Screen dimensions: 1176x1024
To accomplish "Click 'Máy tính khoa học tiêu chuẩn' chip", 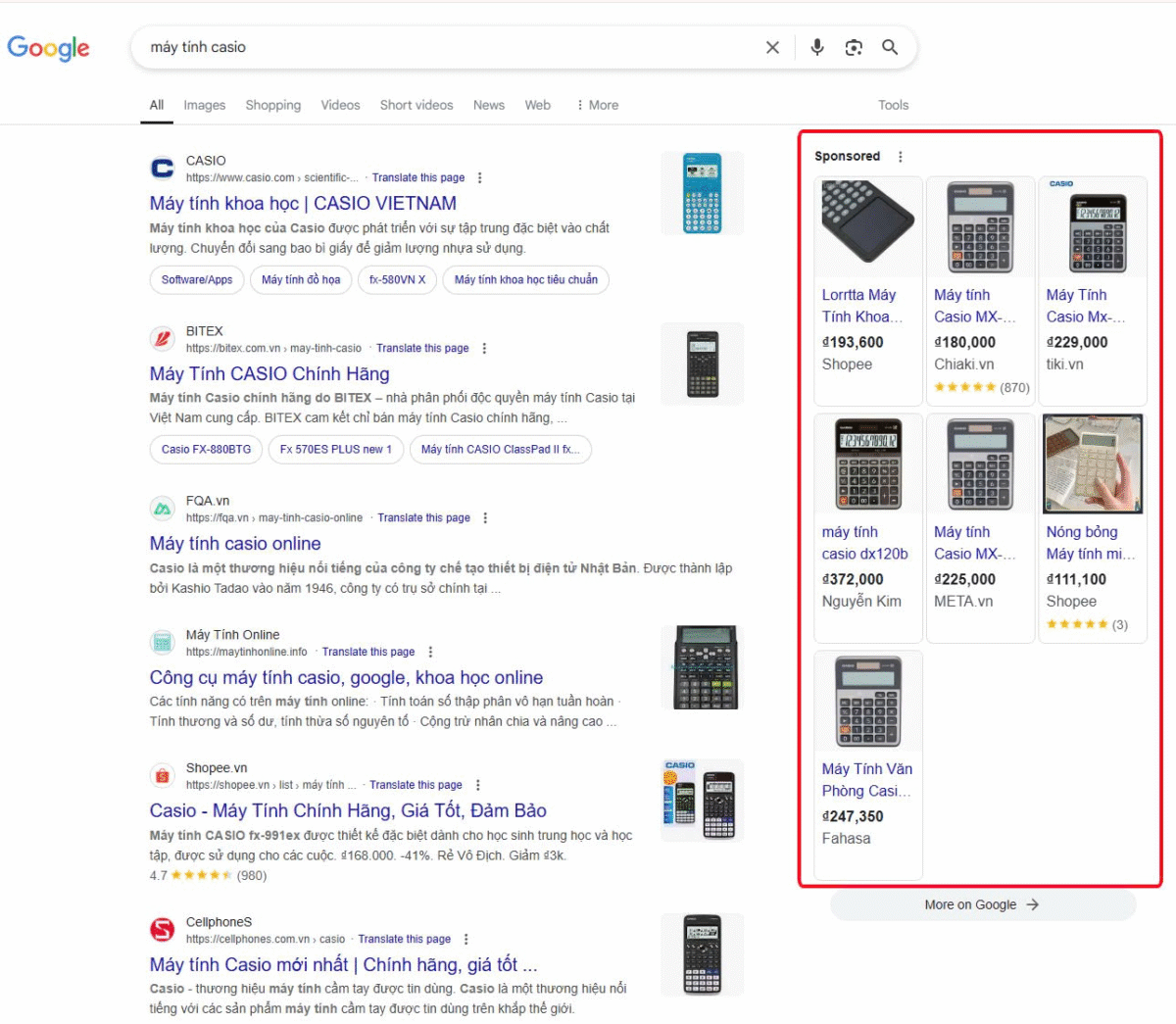I will coord(526,280).
